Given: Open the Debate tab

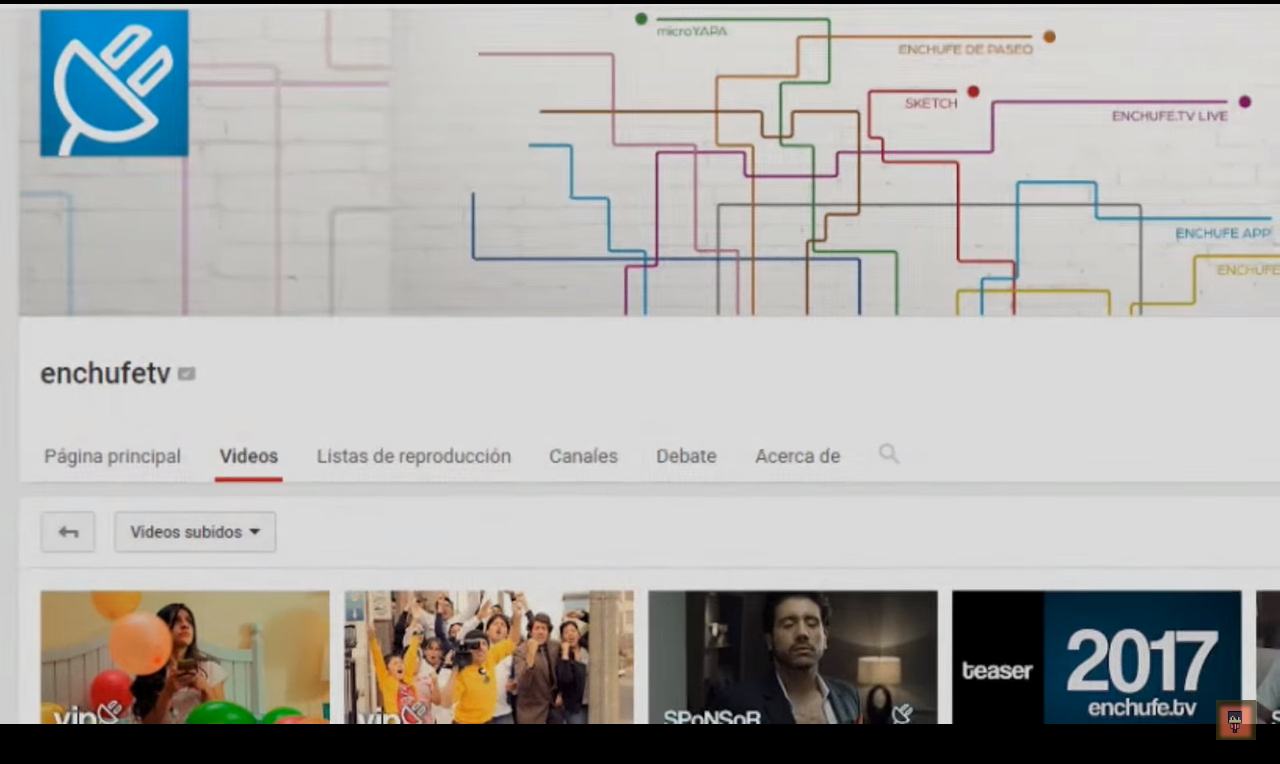Looking at the screenshot, I should pyautogui.click(x=686, y=456).
